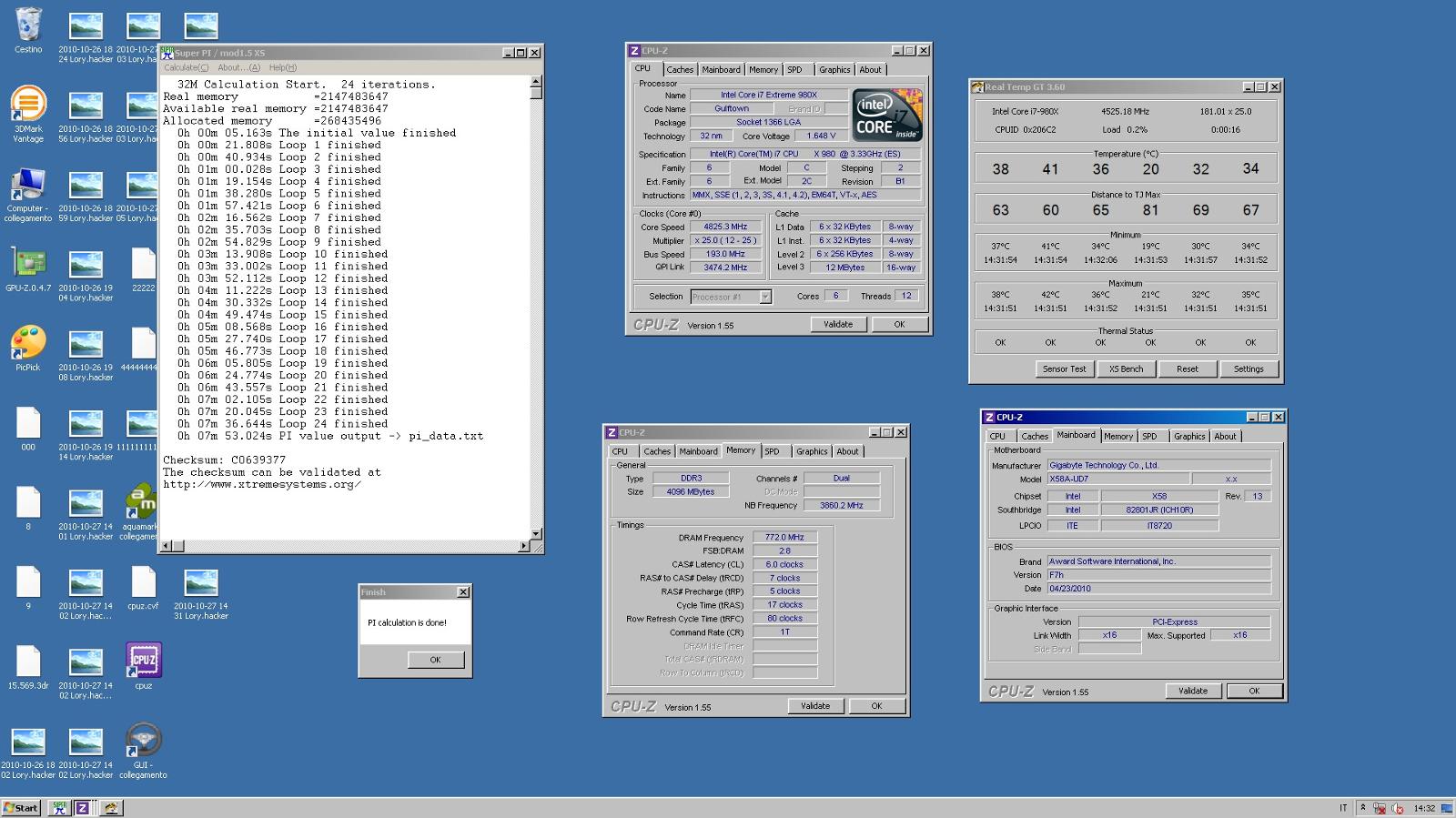Open the Start menu
Image resolution: width=1456 pixels, height=818 pixels.
coord(21,808)
